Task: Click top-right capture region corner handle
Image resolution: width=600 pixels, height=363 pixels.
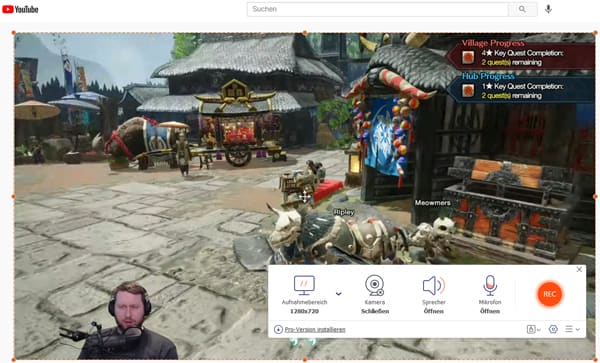Action: (595, 33)
